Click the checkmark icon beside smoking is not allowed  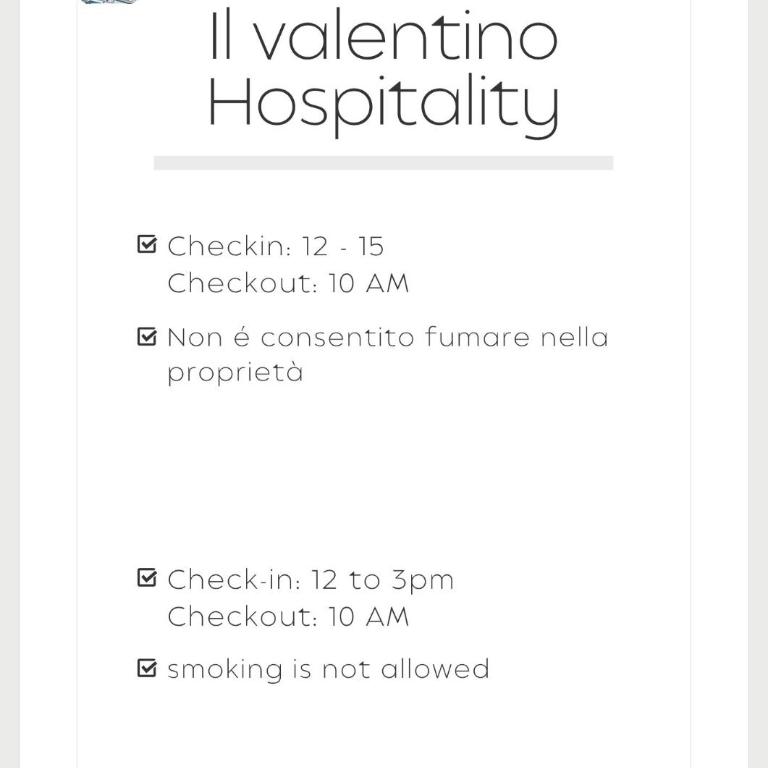pos(147,668)
